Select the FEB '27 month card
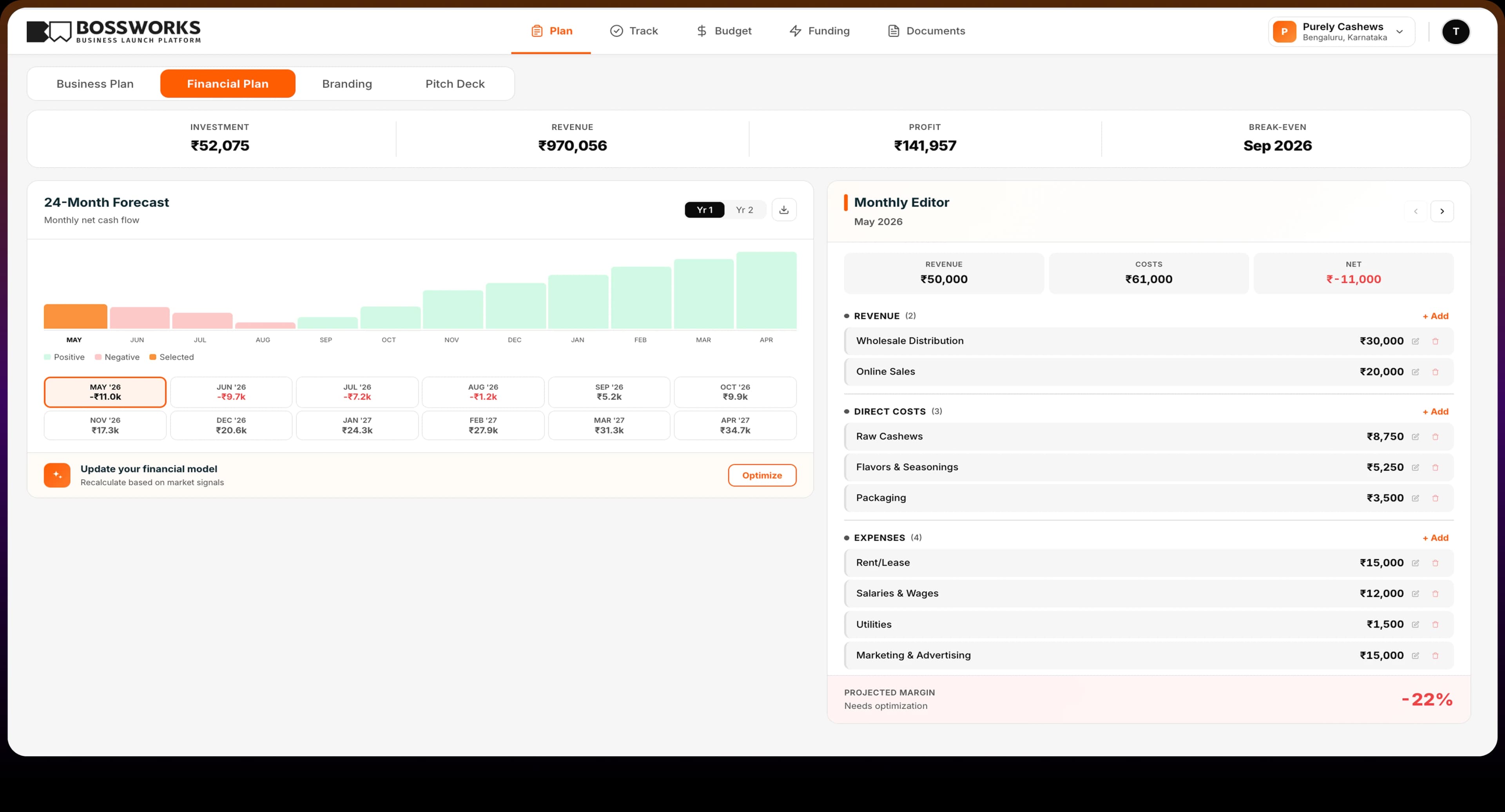 point(483,425)
